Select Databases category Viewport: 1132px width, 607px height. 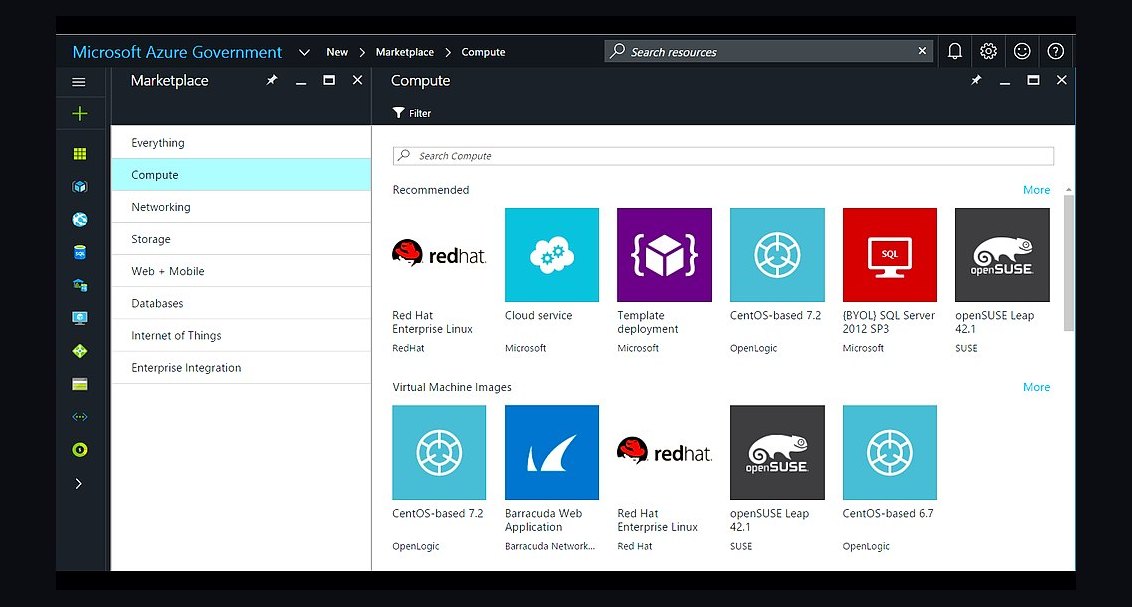pos(241,303)
